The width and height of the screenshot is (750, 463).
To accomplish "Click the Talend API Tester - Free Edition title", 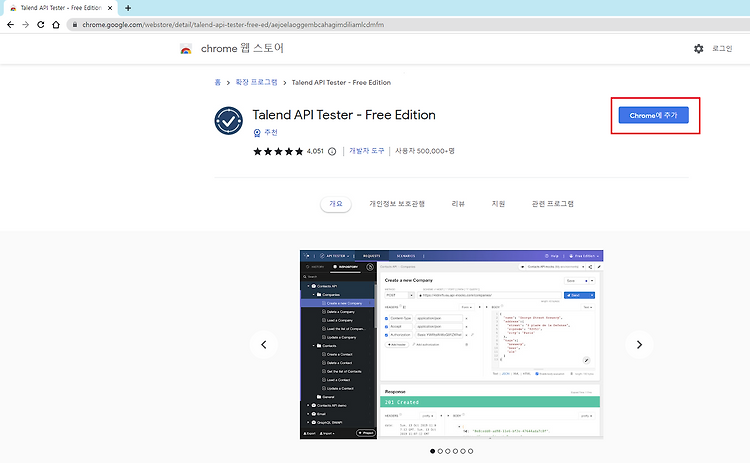I will click(x=344, y=115).
